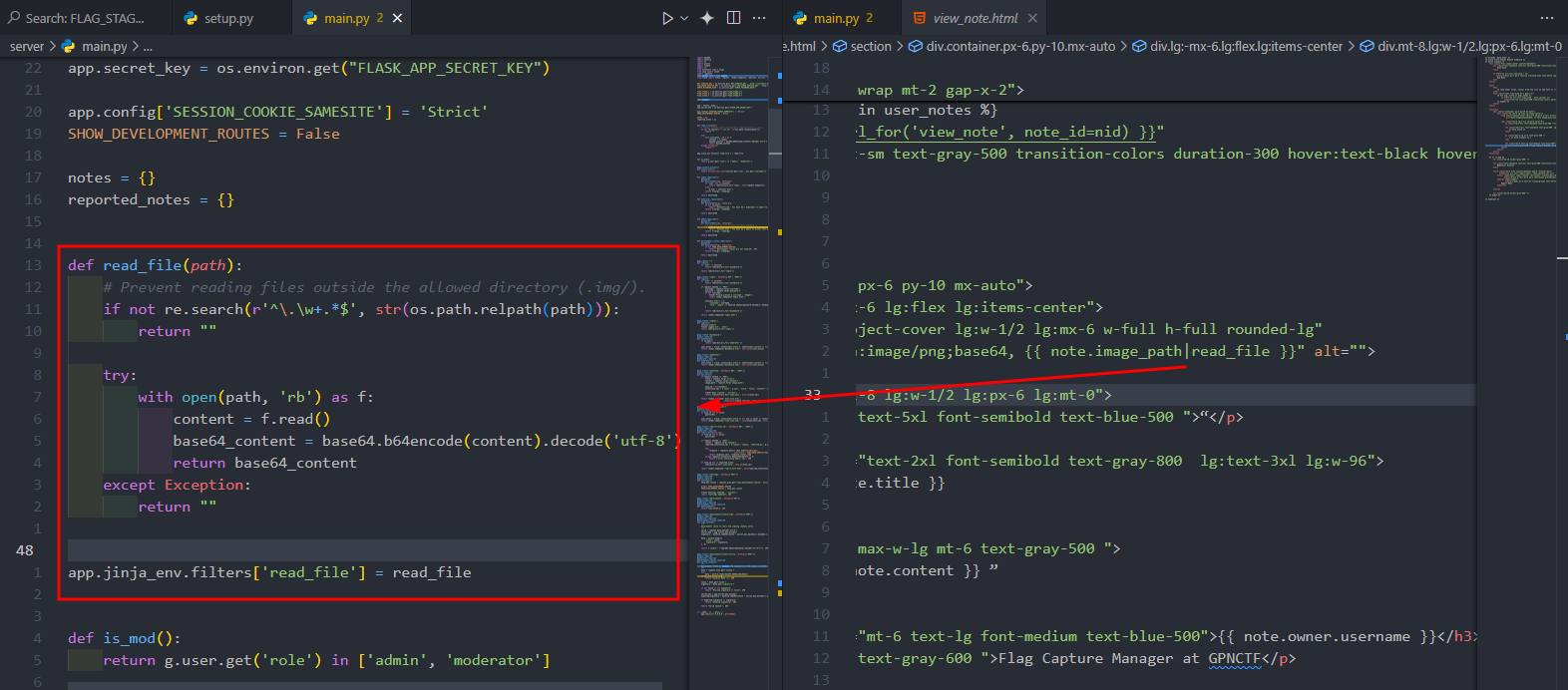Click the re.search relpath check line
Viewport: 1568px width, 690px height.
361,309
